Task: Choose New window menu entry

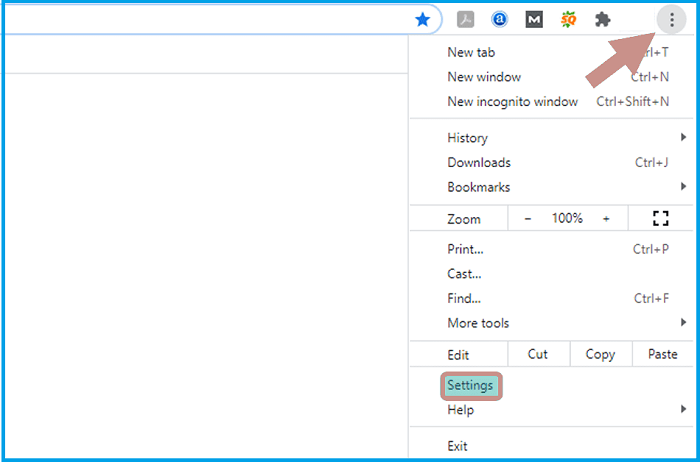Action: 551,77
